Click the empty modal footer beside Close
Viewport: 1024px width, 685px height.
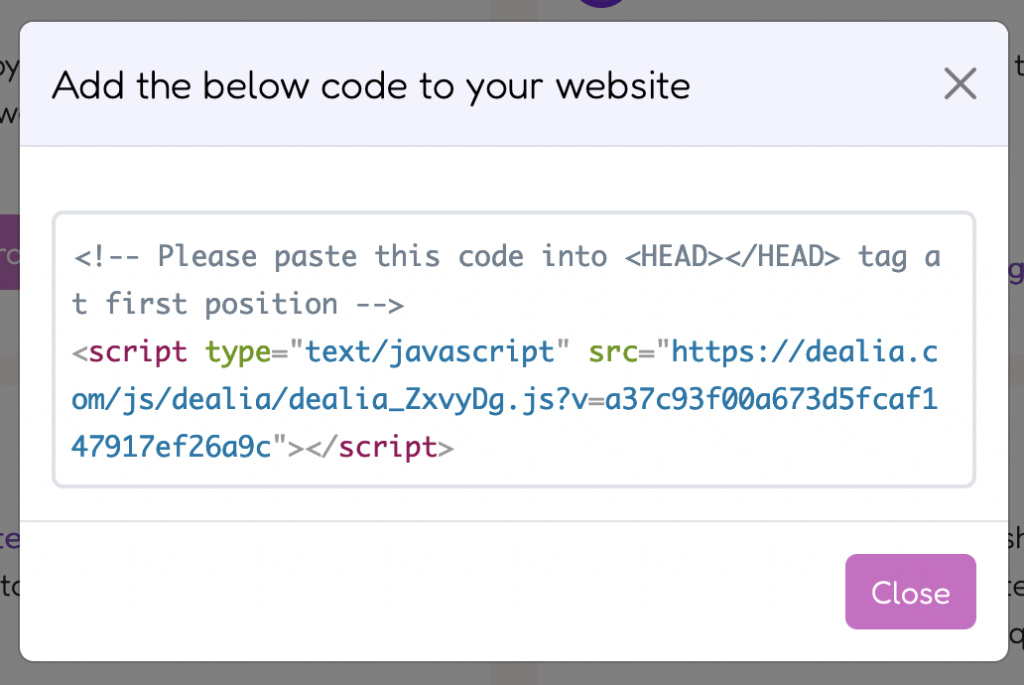tap(431, 592)
